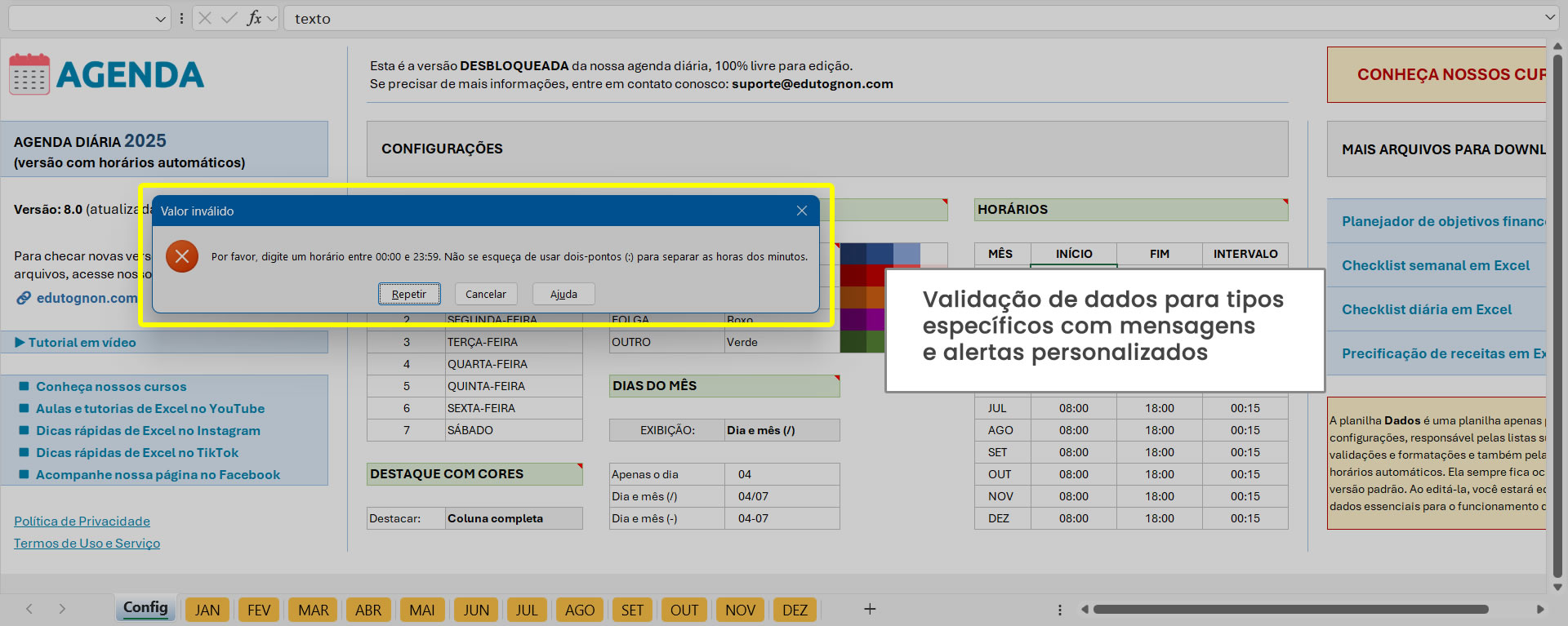Switch to the MAI sheet tab
1568x626 pixels.
click(422, 610)
